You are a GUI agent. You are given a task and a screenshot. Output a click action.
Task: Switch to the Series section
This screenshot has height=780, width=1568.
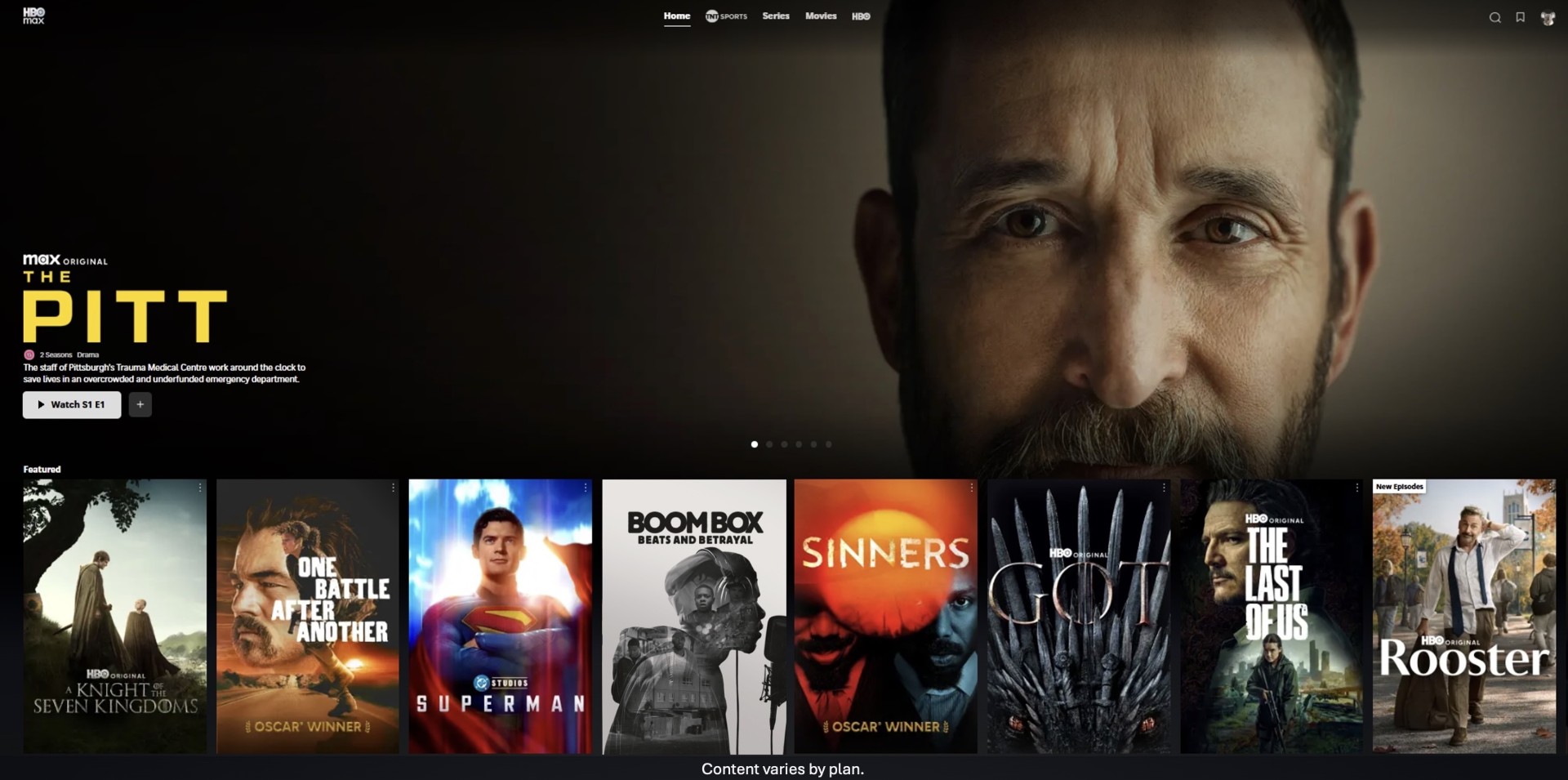pyautogui.click(x=775, y=16)
